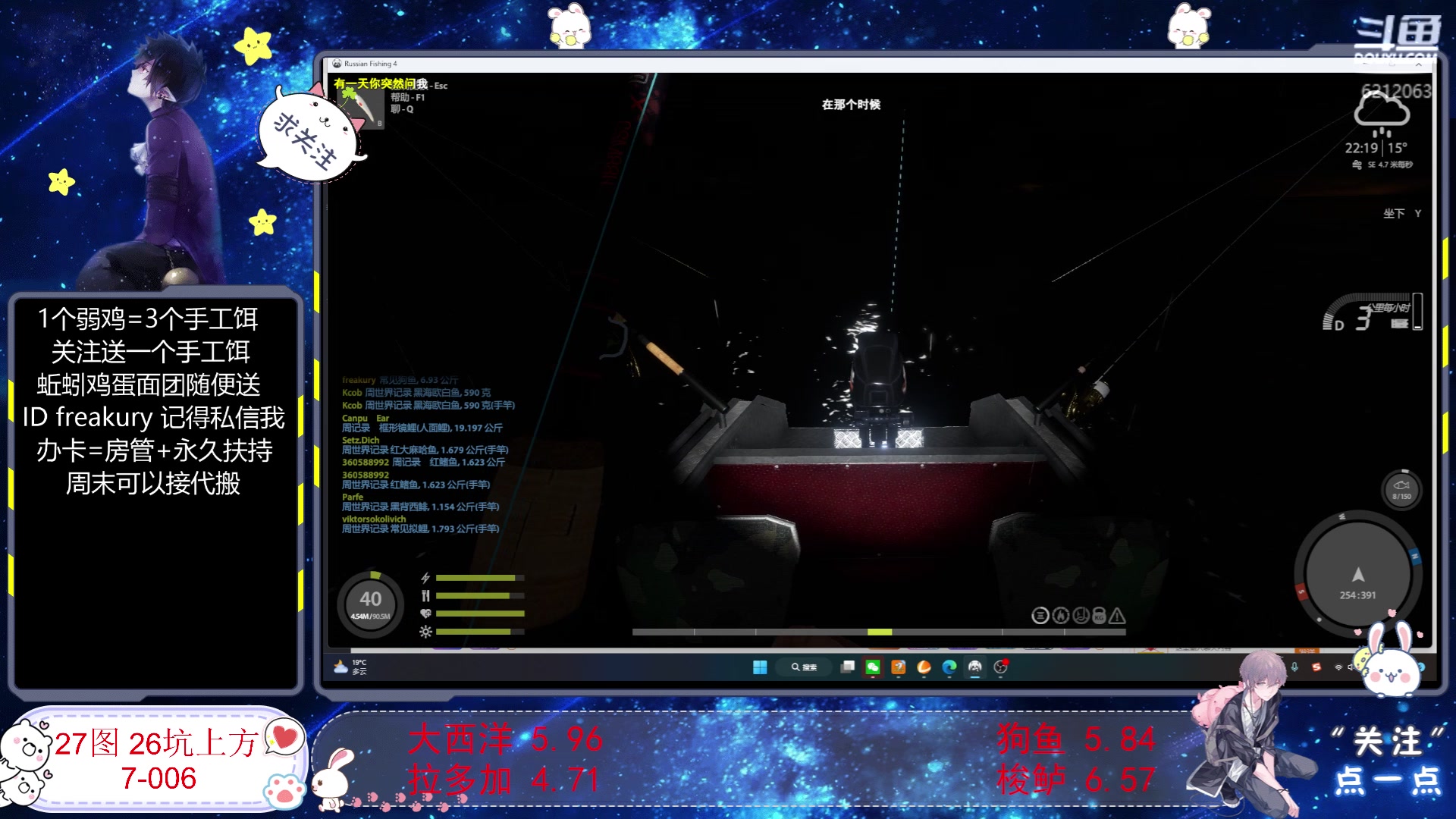Click the Kcob 黑海欧白鱼 590克 chat record
The image size is (1456, 819).
point(416,393)
